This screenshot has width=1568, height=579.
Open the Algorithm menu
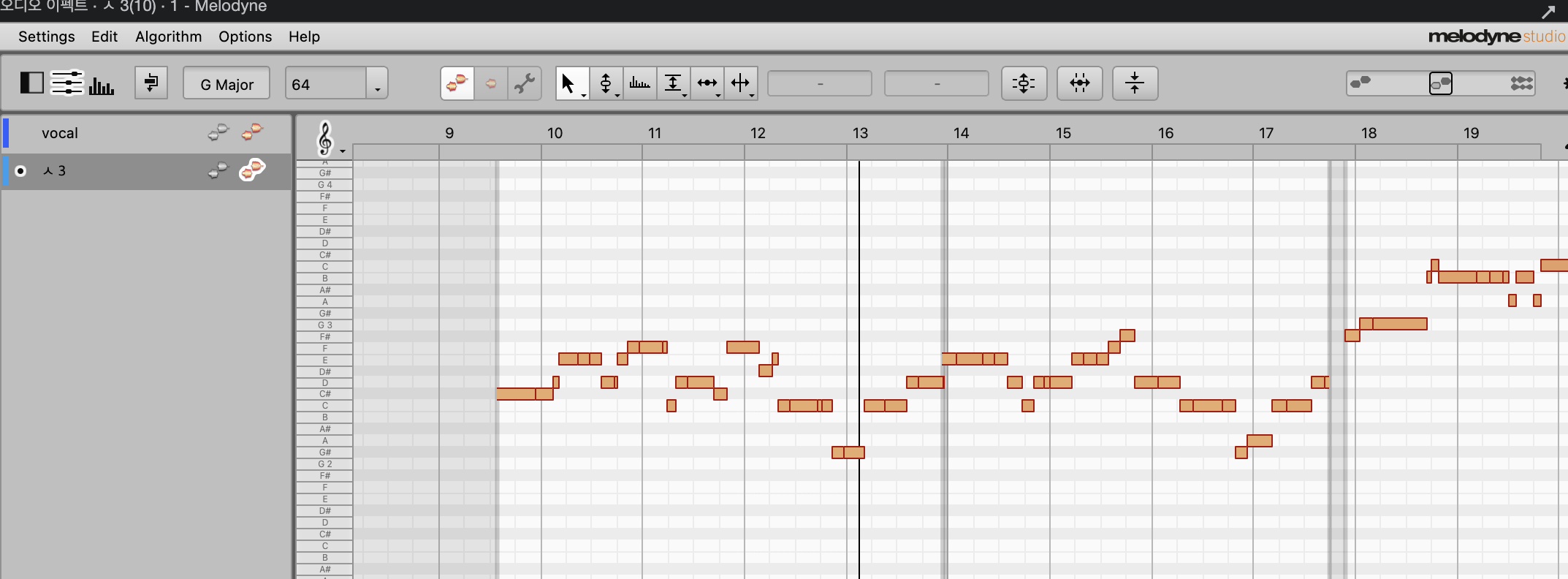point(168,37)
